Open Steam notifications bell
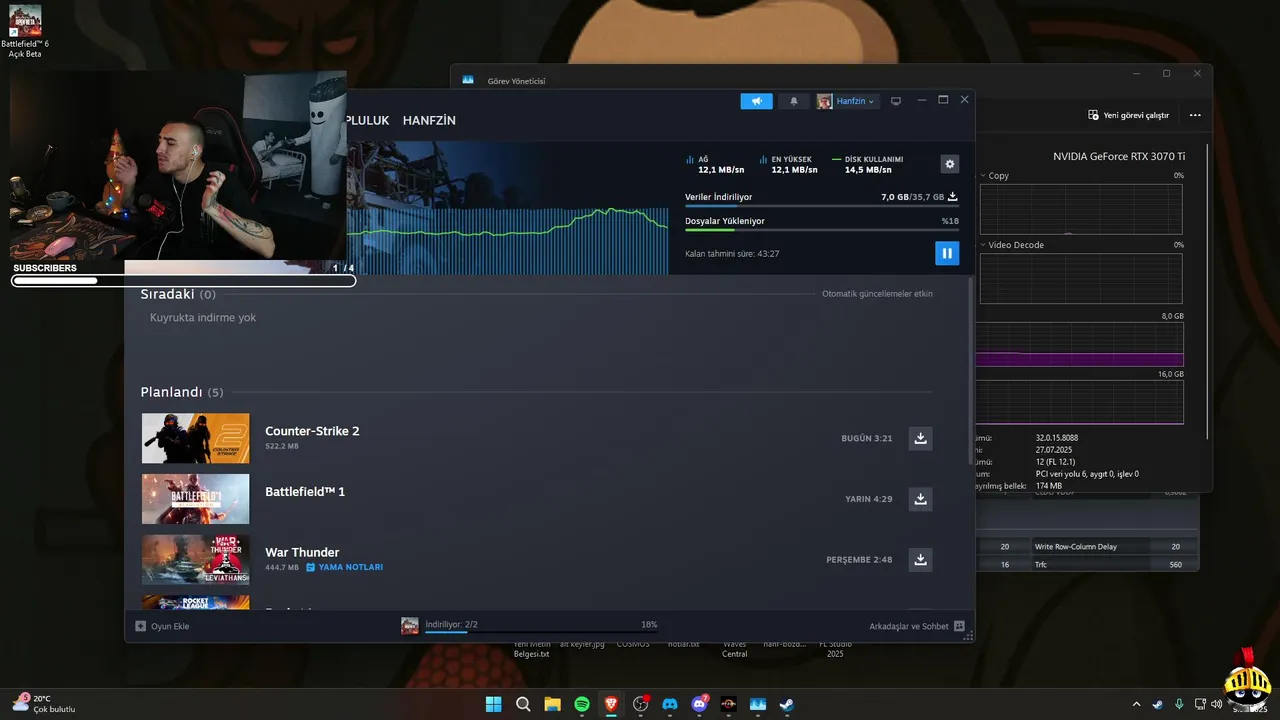The width and height of the screenshot is (1280, 720). pyautogui.click(x=794, y=101)
